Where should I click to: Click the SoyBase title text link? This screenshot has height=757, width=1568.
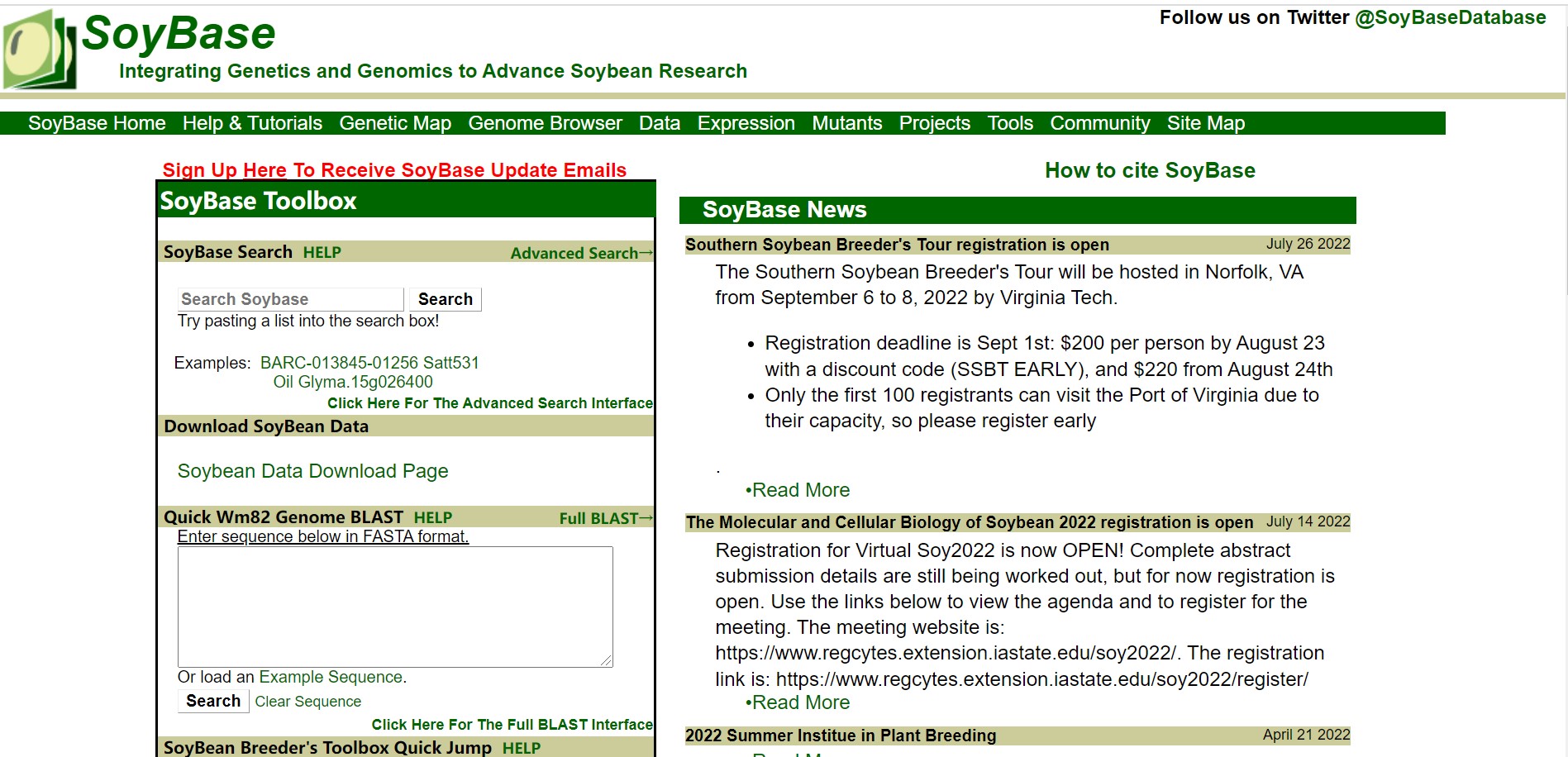[179, 34]
